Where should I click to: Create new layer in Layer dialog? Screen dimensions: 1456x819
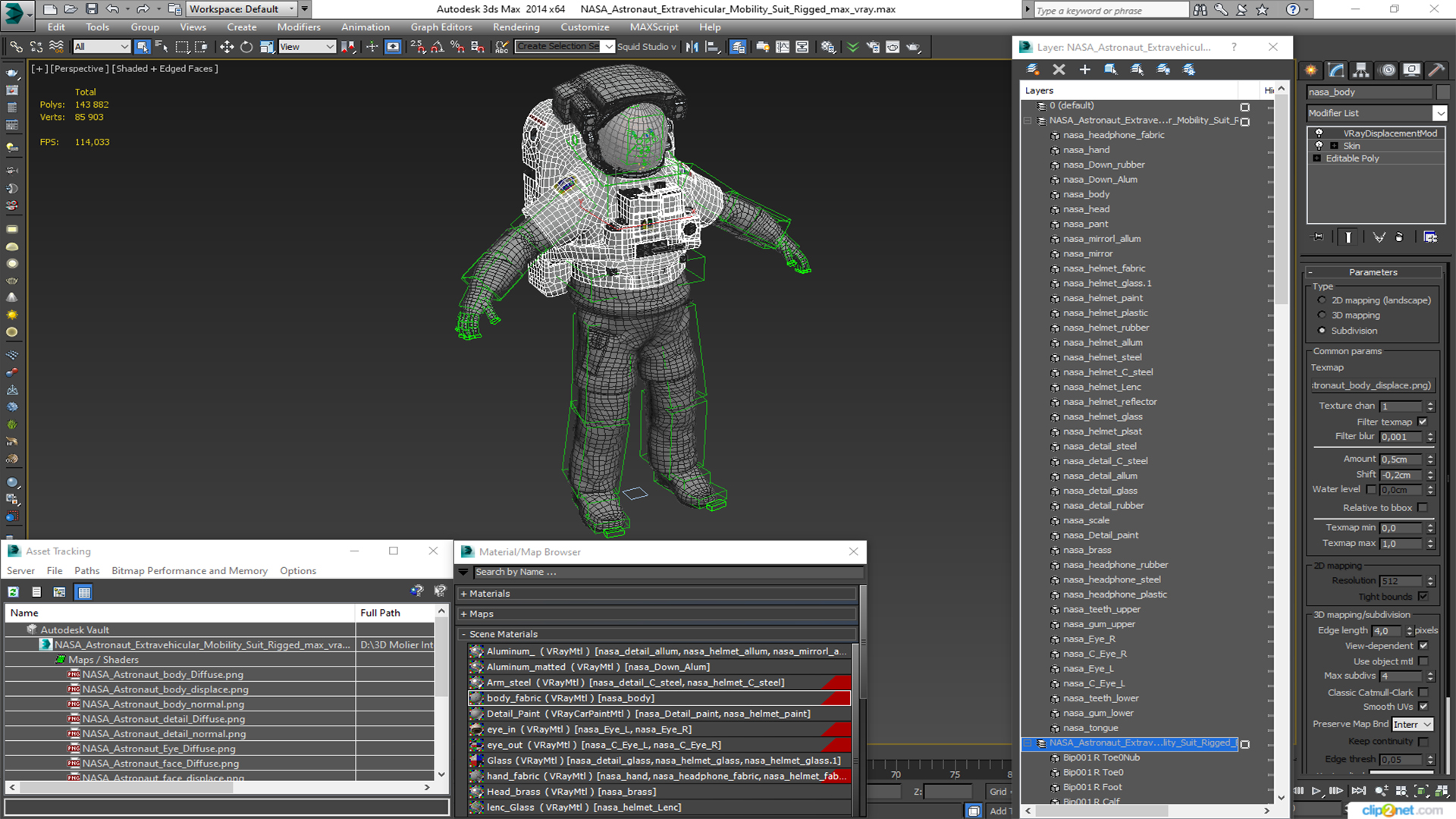pos(1033,70)
